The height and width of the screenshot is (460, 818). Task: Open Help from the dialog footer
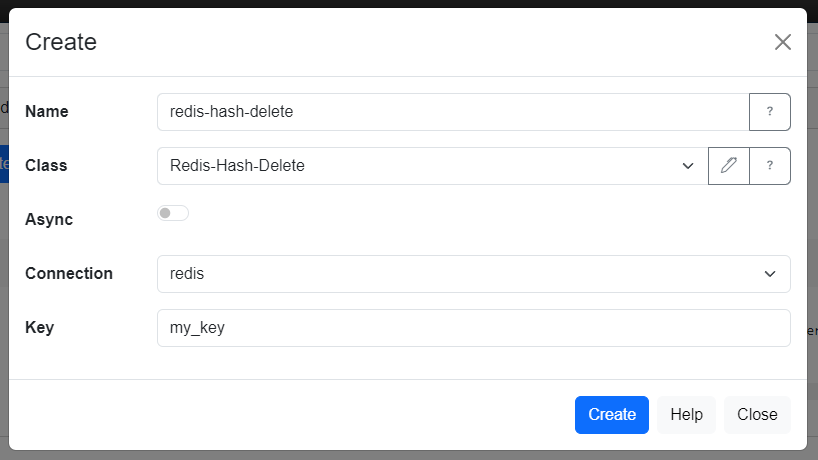[x=686, y=415]
